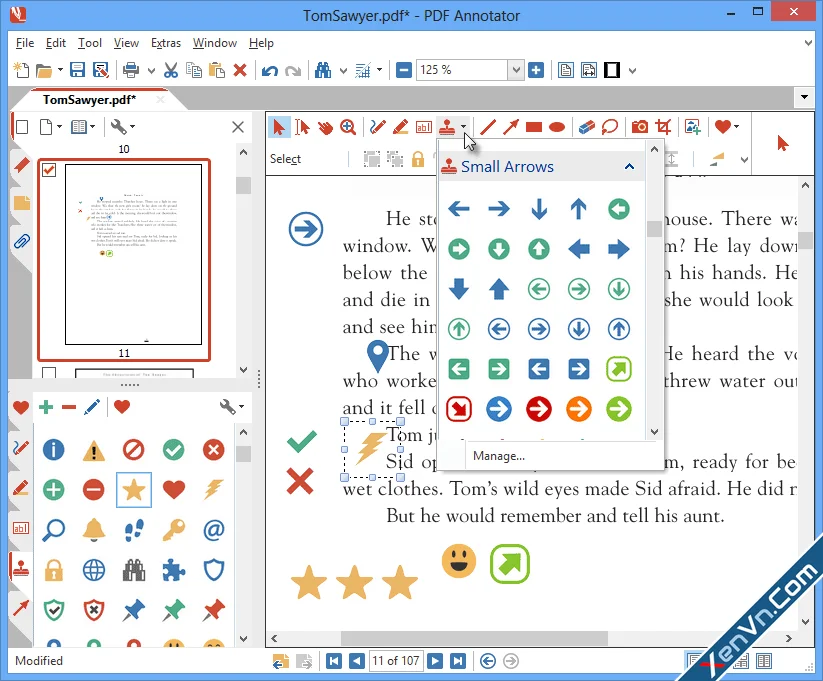This screenshot has width=823, height=681.
Task: Select the Rectangle shape tool
Action: pos(534,127)
